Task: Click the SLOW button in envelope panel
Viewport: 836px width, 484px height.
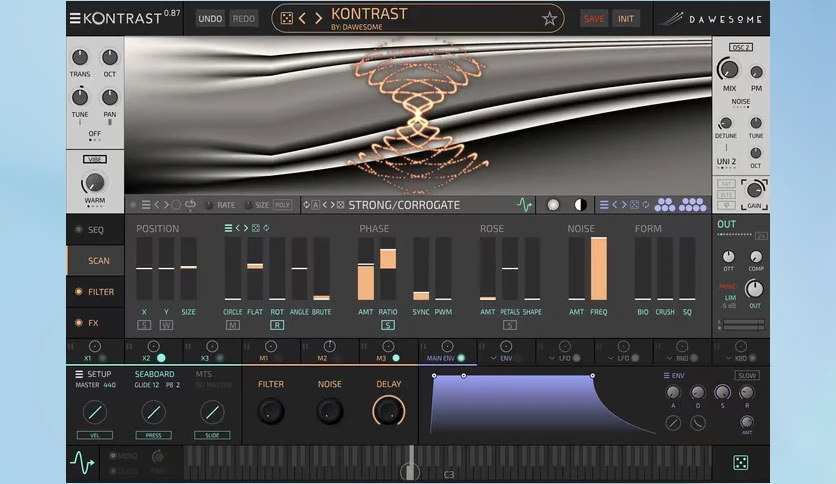Action: (x=747, y=375)
